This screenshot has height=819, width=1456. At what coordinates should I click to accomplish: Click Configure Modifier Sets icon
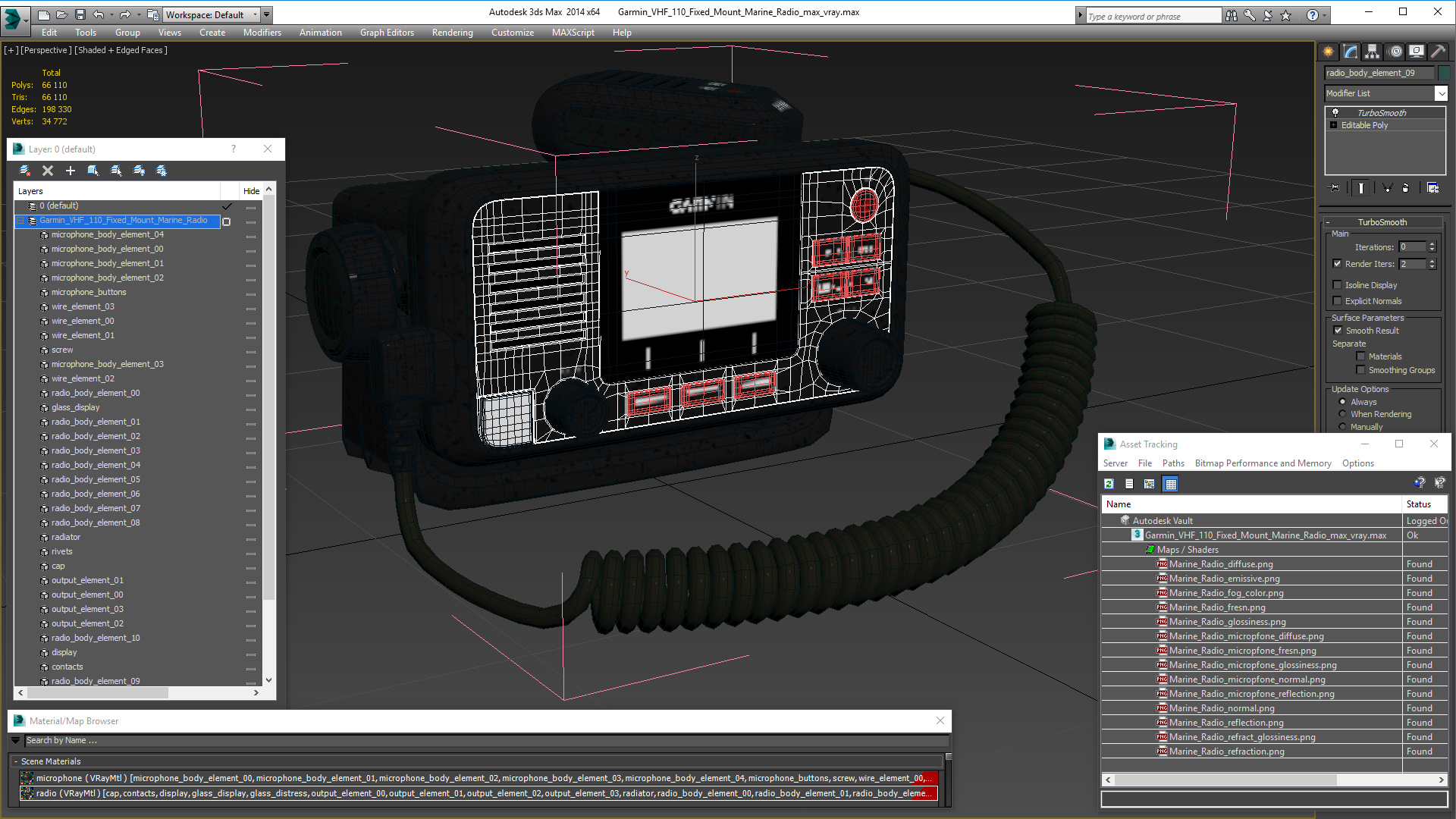click(1432, 188)
